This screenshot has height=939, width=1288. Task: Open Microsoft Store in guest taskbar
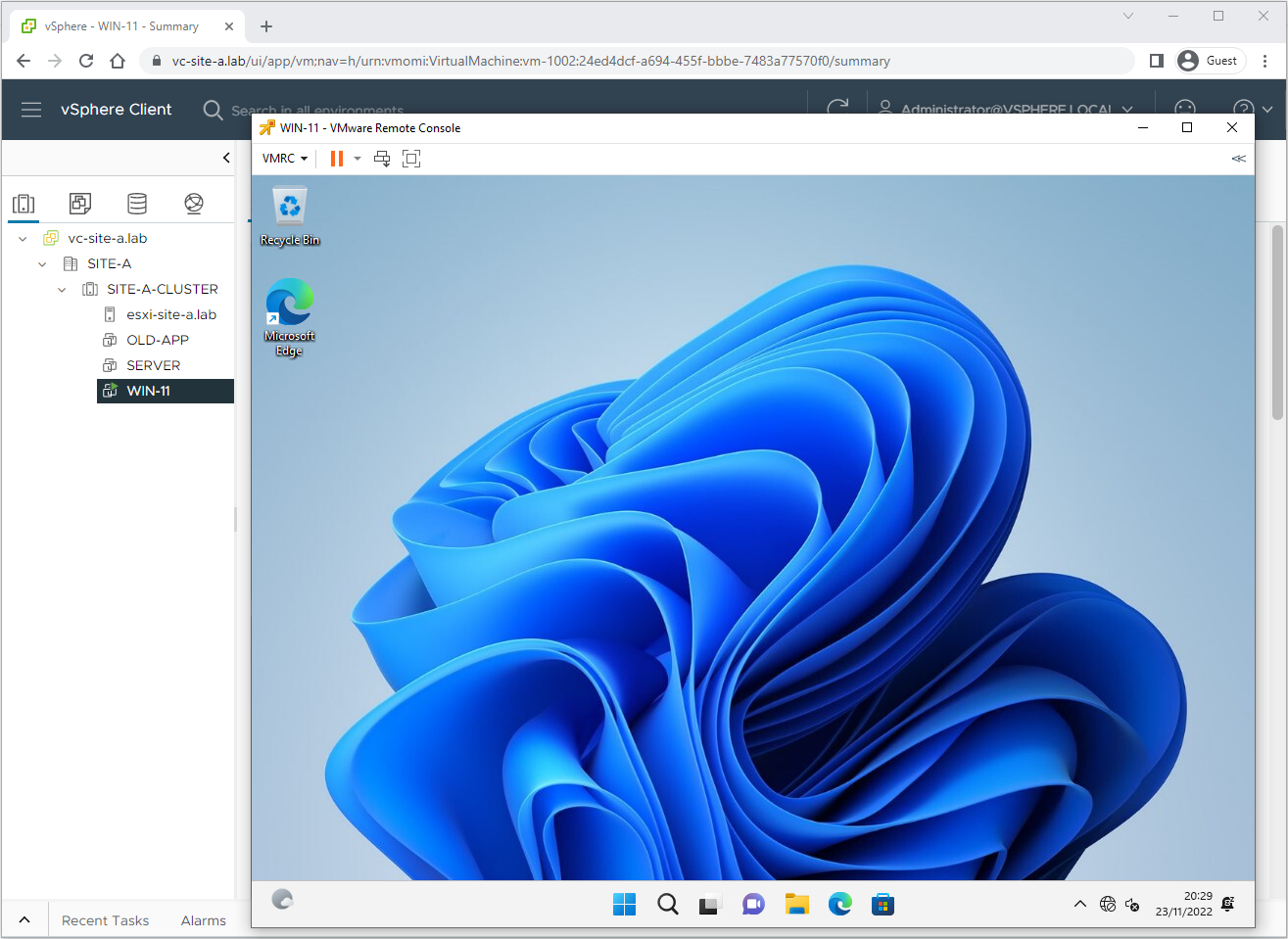click(883, 905)
